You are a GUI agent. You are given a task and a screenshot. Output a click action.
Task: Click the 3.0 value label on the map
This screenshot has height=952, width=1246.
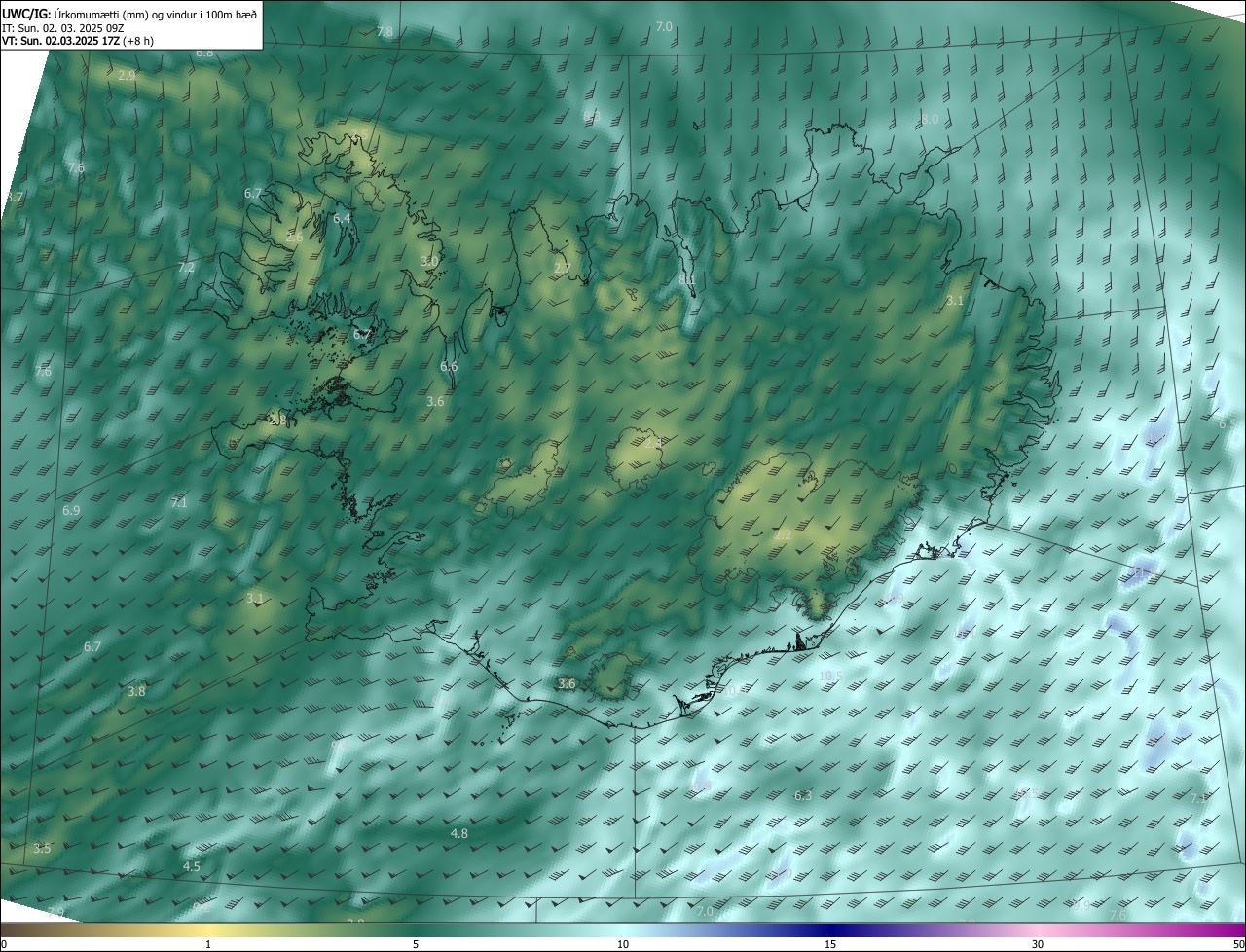pos(429,261)
